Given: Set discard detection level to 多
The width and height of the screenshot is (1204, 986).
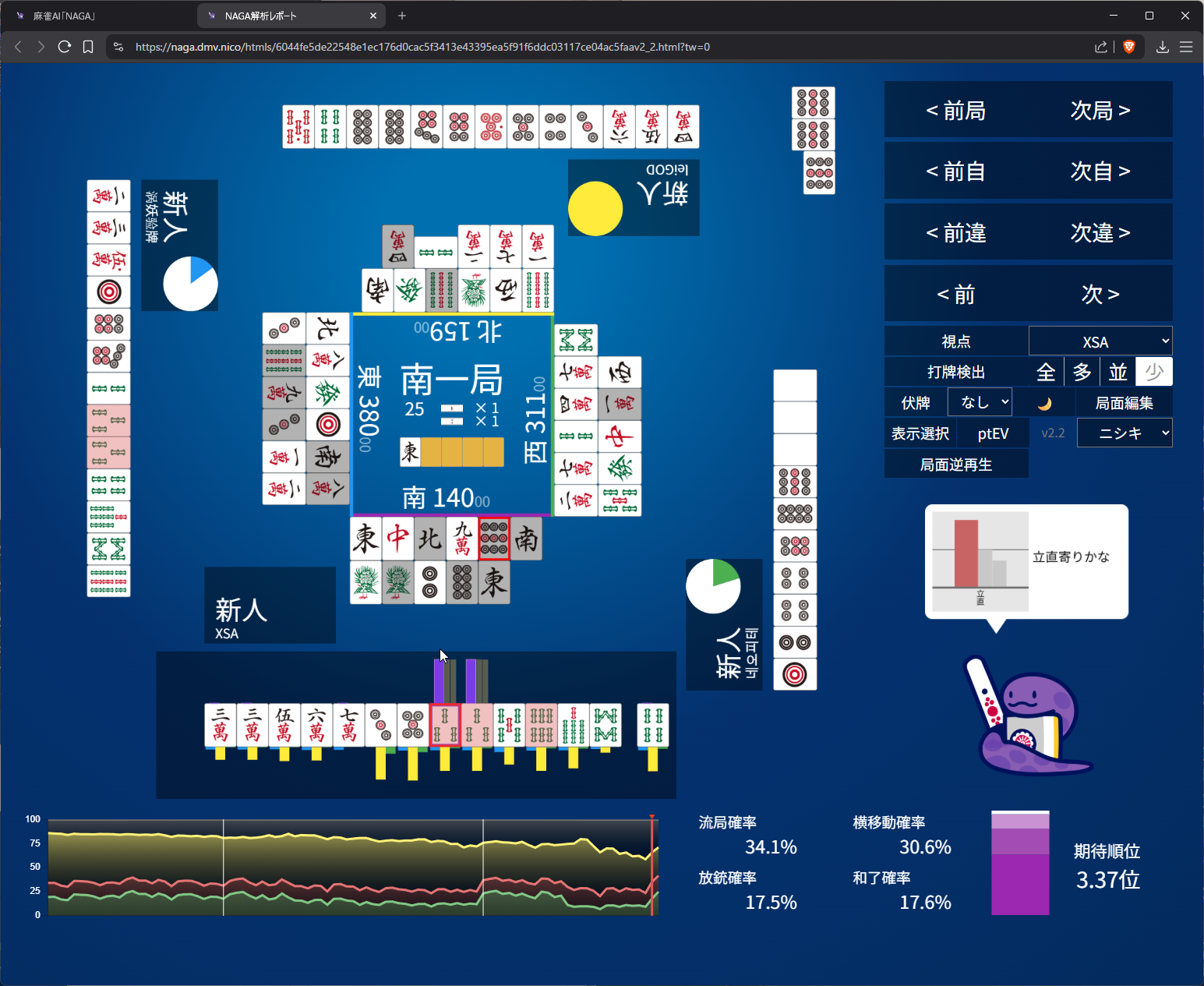Looking at the screenshot, I should (1082, 372).
